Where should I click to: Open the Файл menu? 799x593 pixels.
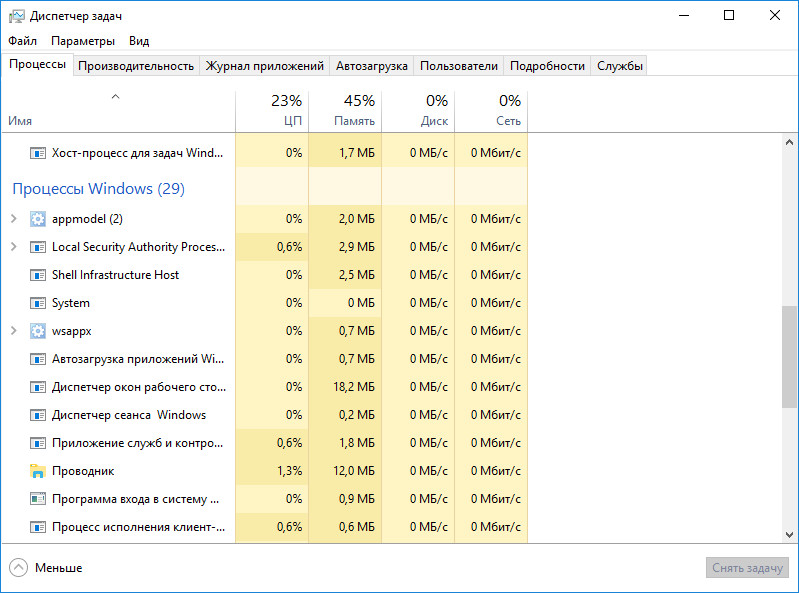click(22, 41)
